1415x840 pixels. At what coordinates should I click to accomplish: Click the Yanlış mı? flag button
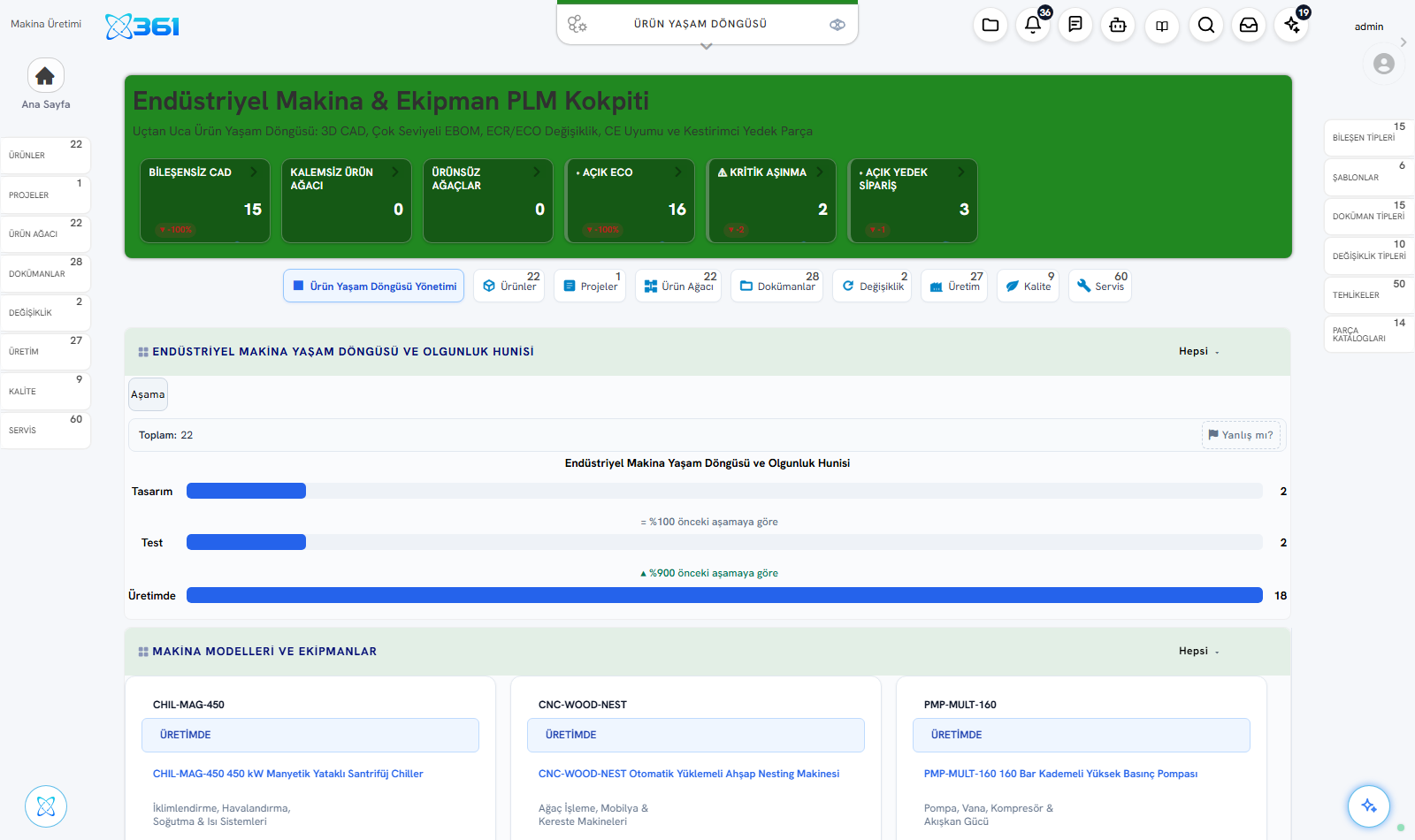pos(1241,435)
